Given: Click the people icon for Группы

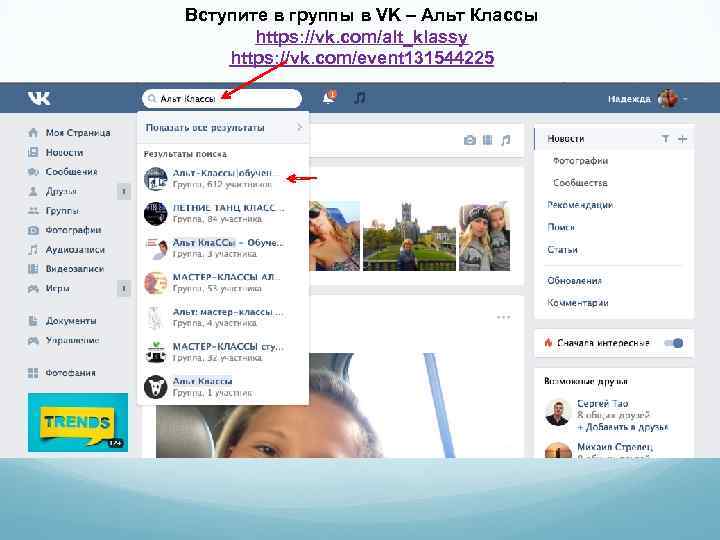Looking at the screenshot, I should [x=33, y=211].
